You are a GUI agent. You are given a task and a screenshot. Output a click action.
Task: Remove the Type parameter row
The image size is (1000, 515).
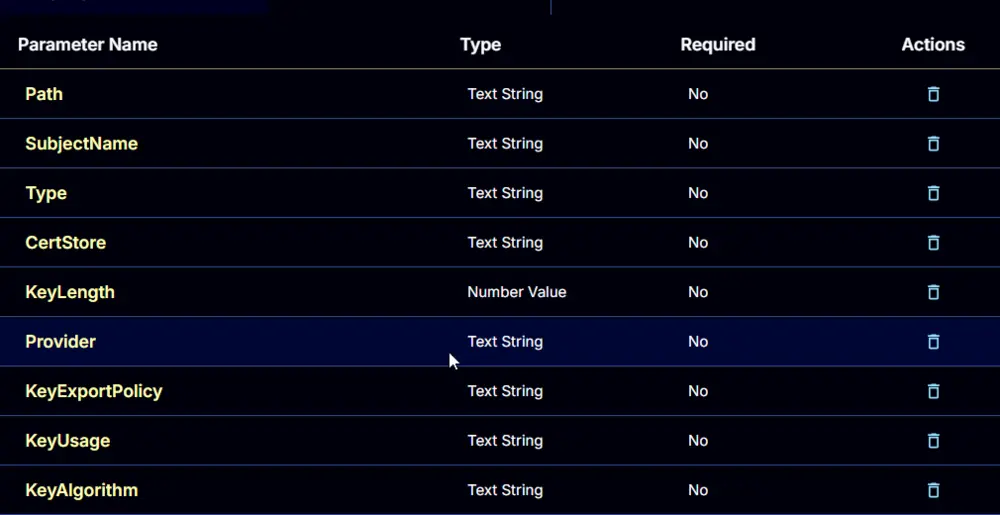933,193
